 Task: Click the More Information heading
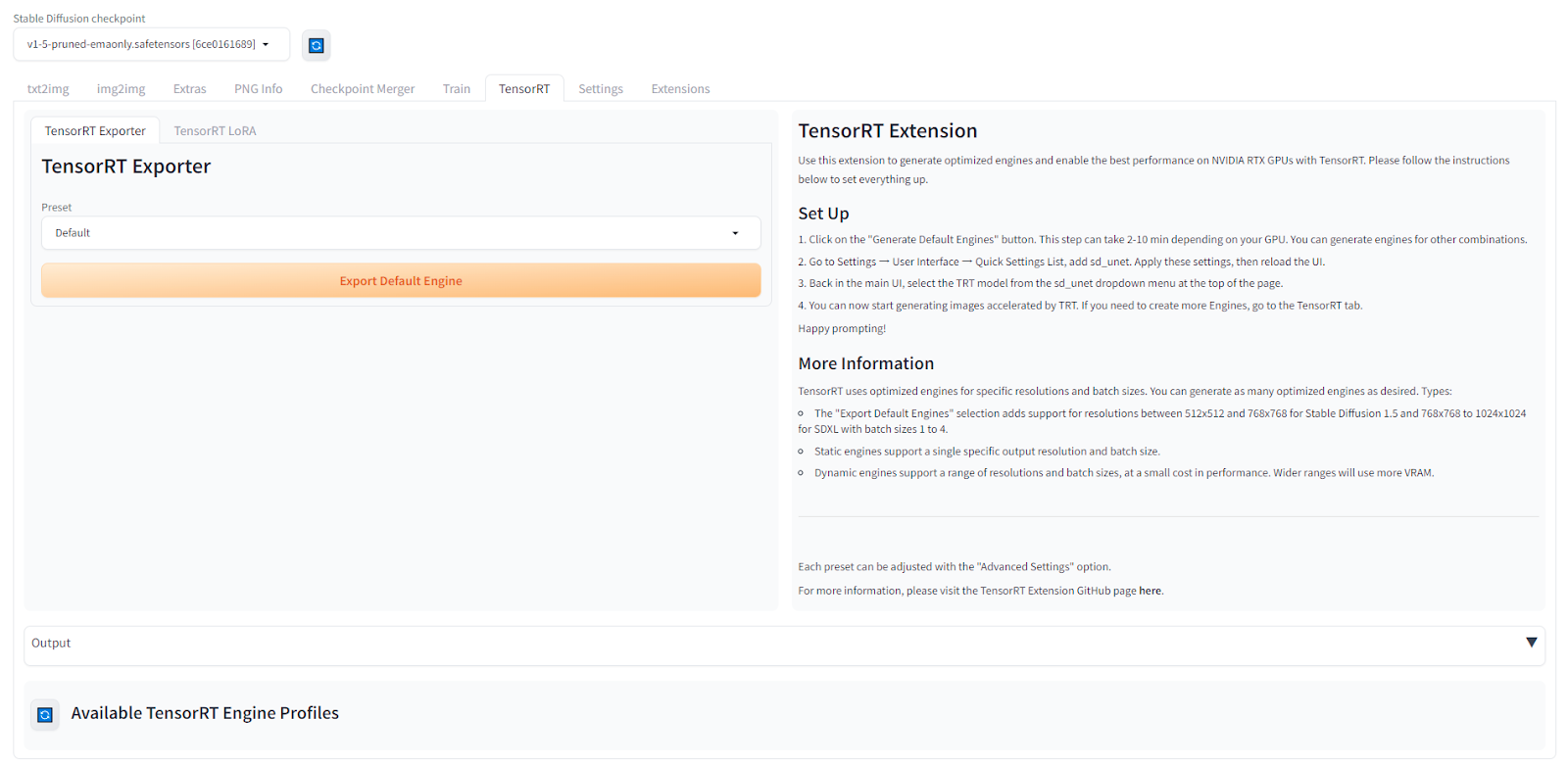[x=866, y=363]
